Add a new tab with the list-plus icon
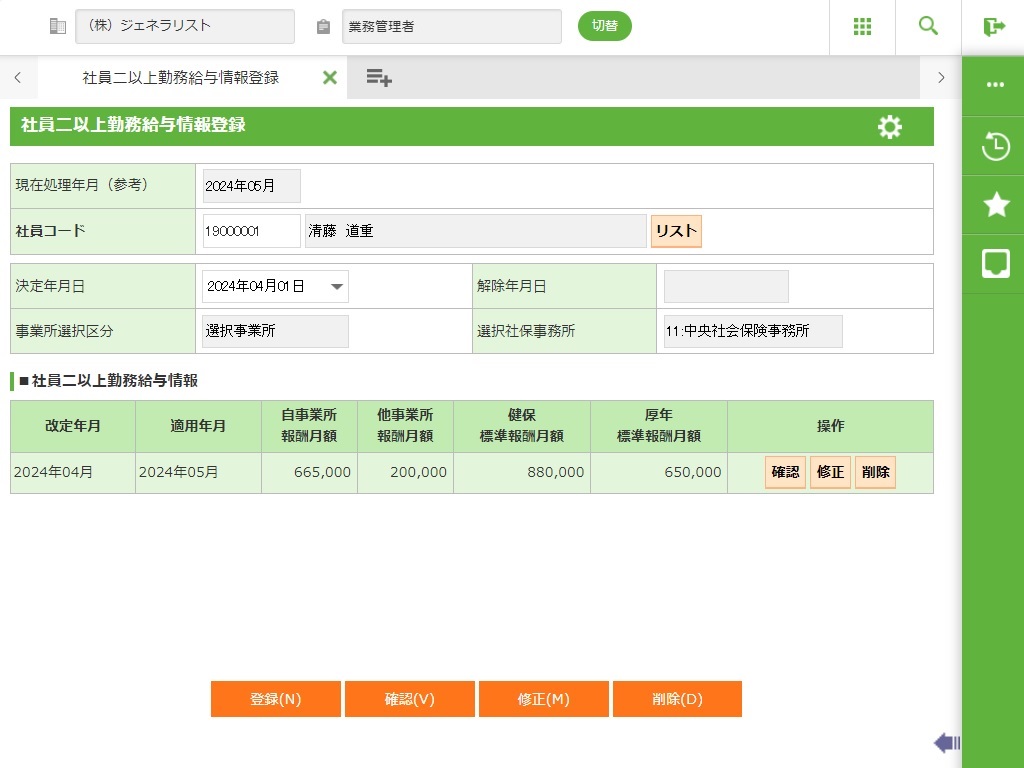 [x=378, y=78]
